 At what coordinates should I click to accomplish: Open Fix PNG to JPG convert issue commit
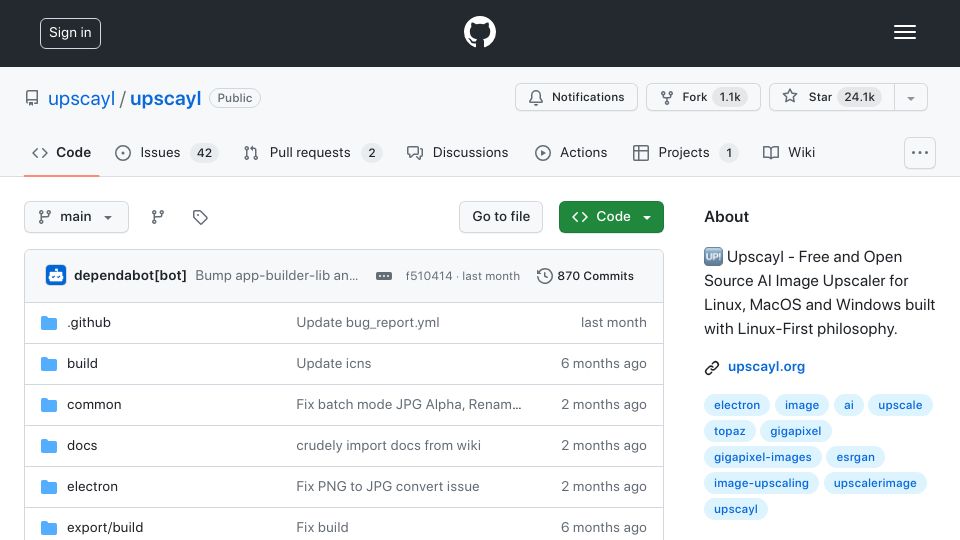pos(388,487)
